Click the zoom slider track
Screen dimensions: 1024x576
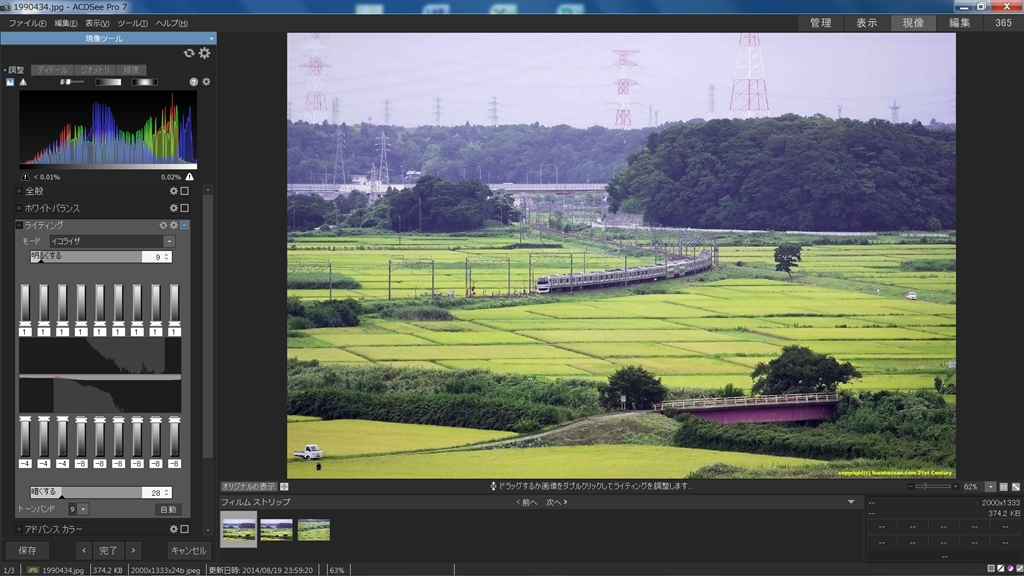click(x=933, y=487)
